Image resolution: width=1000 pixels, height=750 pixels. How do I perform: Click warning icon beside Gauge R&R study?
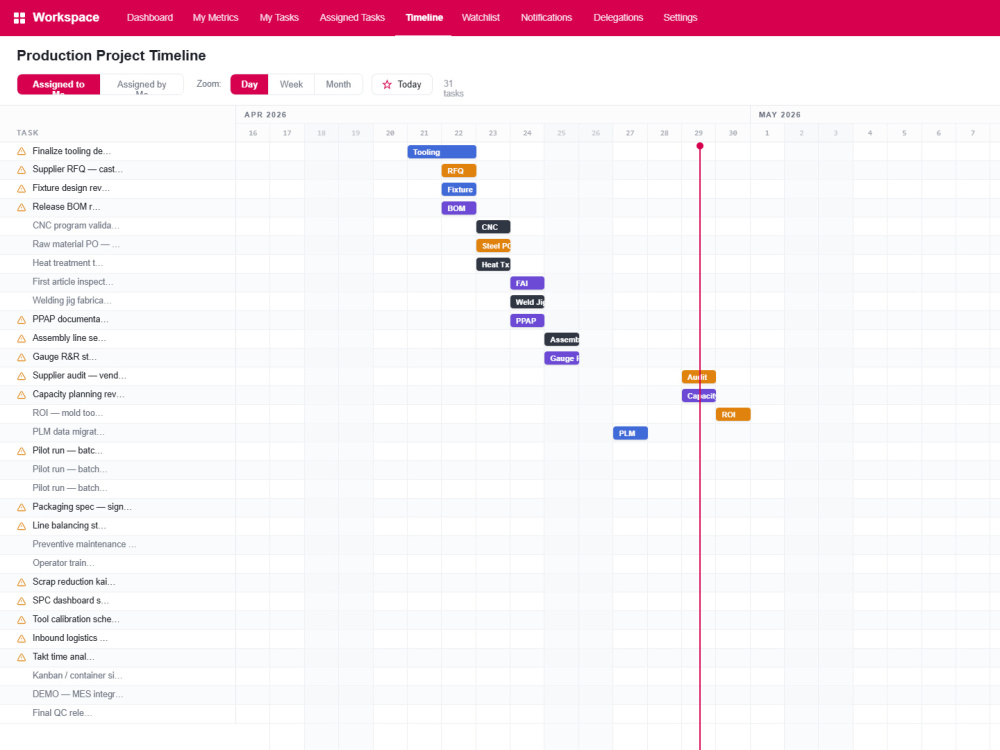point(21,357)
